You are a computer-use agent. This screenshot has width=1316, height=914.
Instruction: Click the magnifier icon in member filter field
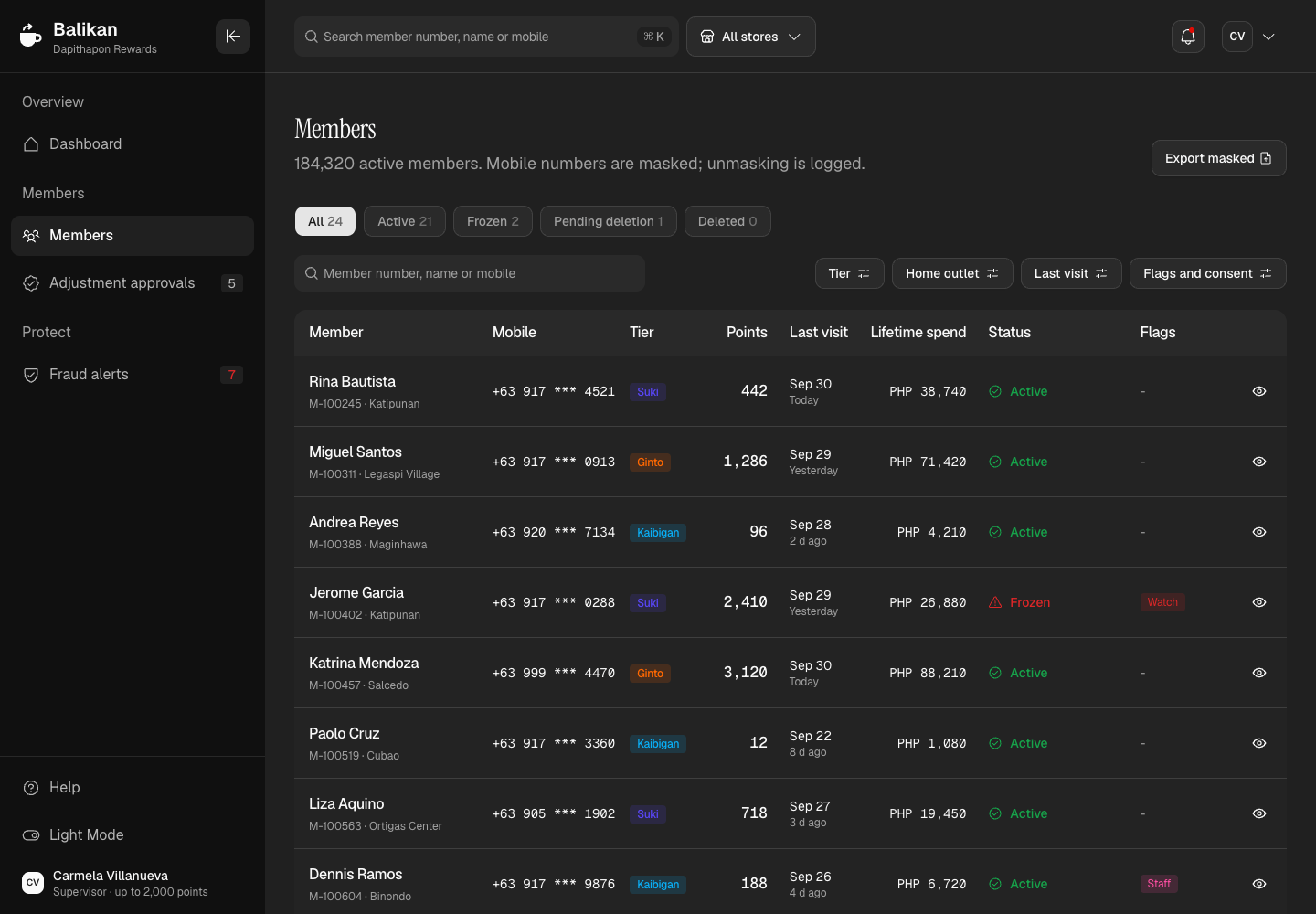tap(312, 273)
